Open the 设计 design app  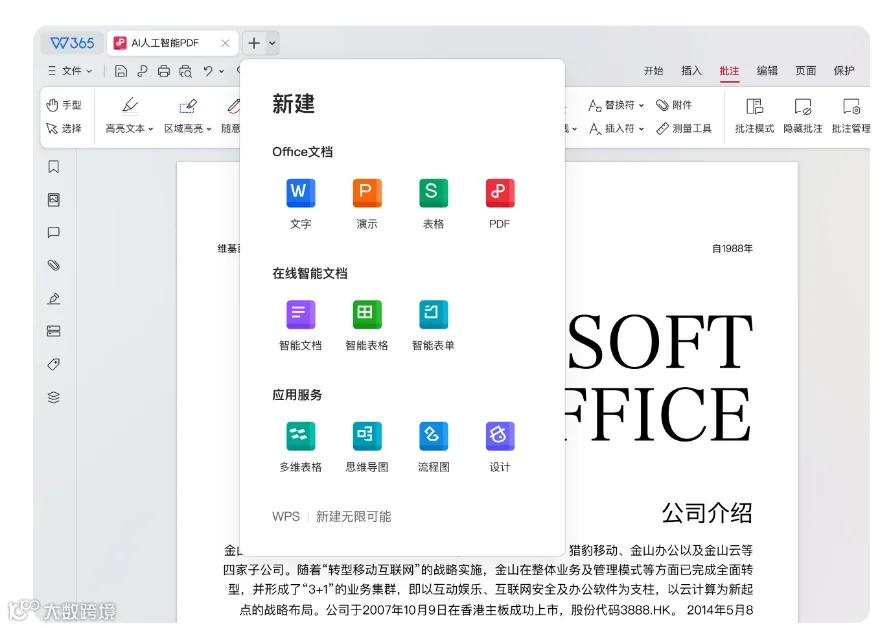(500, 446)
